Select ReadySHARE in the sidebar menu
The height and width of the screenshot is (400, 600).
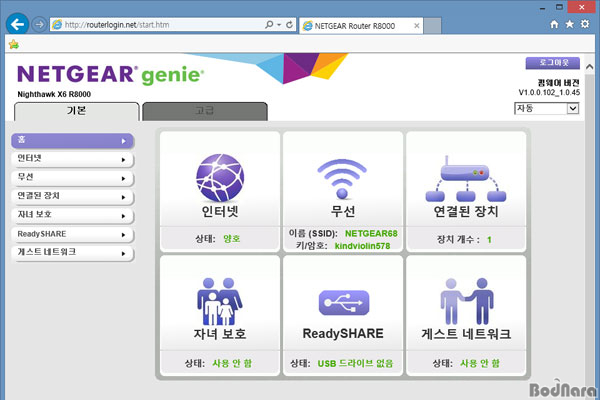72,234
